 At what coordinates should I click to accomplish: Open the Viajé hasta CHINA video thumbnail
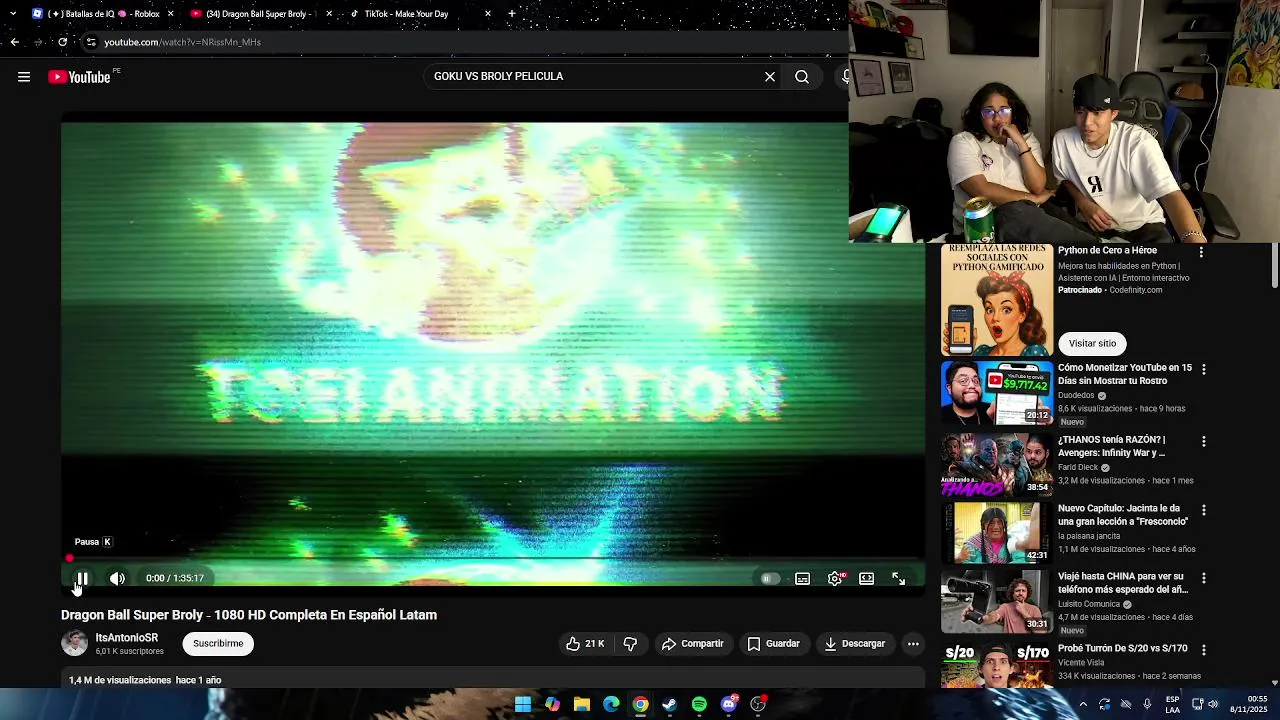(x=997, y=601)
